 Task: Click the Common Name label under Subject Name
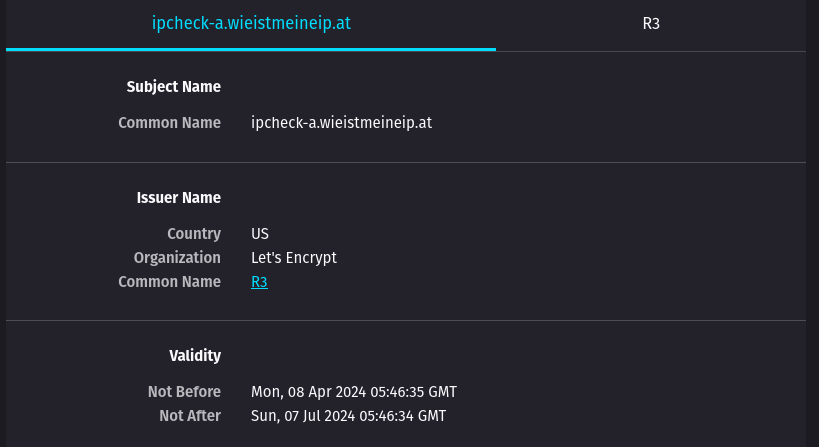169,123
